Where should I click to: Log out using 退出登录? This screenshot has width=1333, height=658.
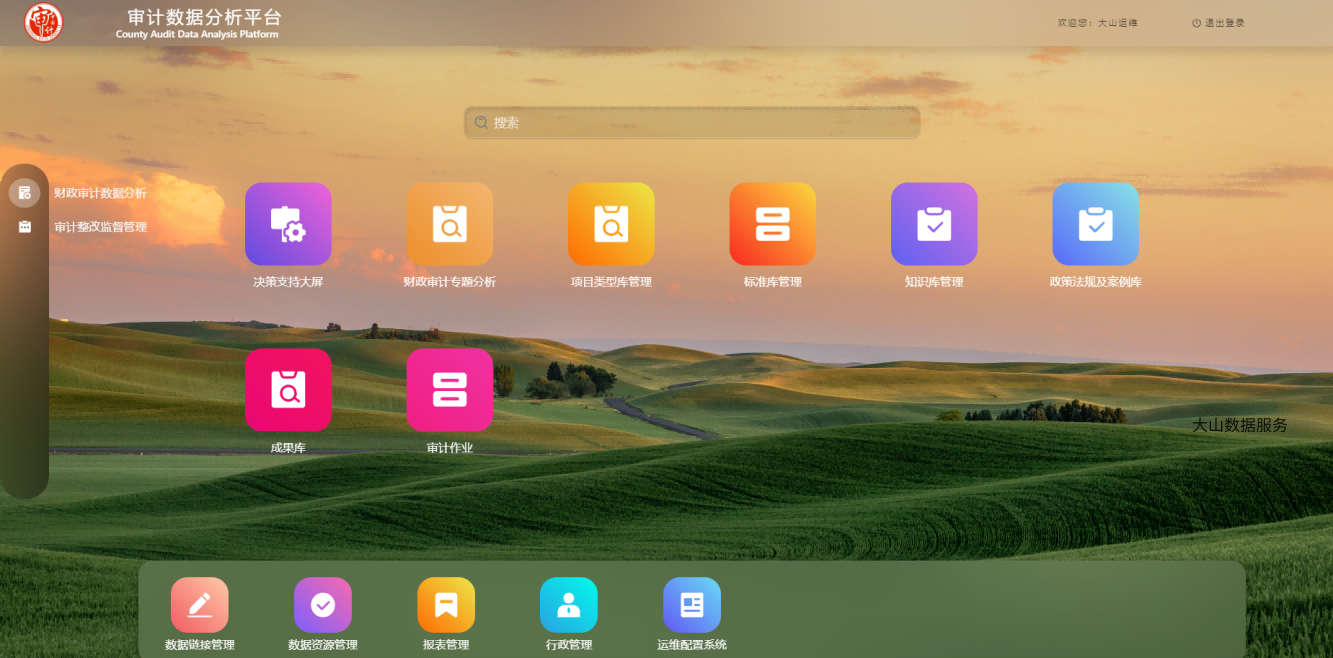(x=1218, y=23)
